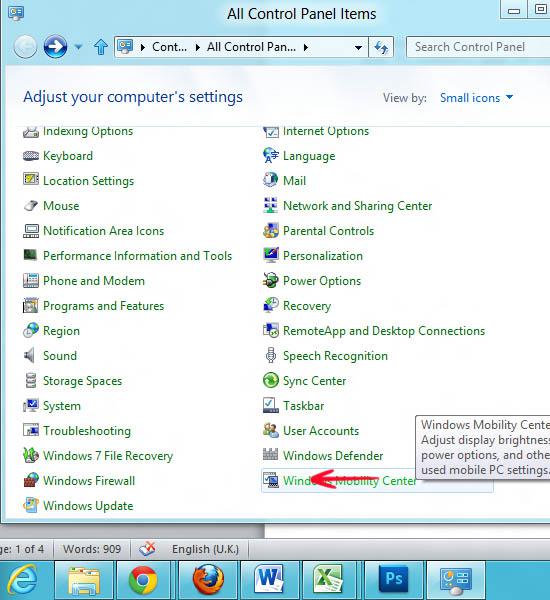Click the Forward navigation arrow

pyautogui.click(x=55, y=47)
